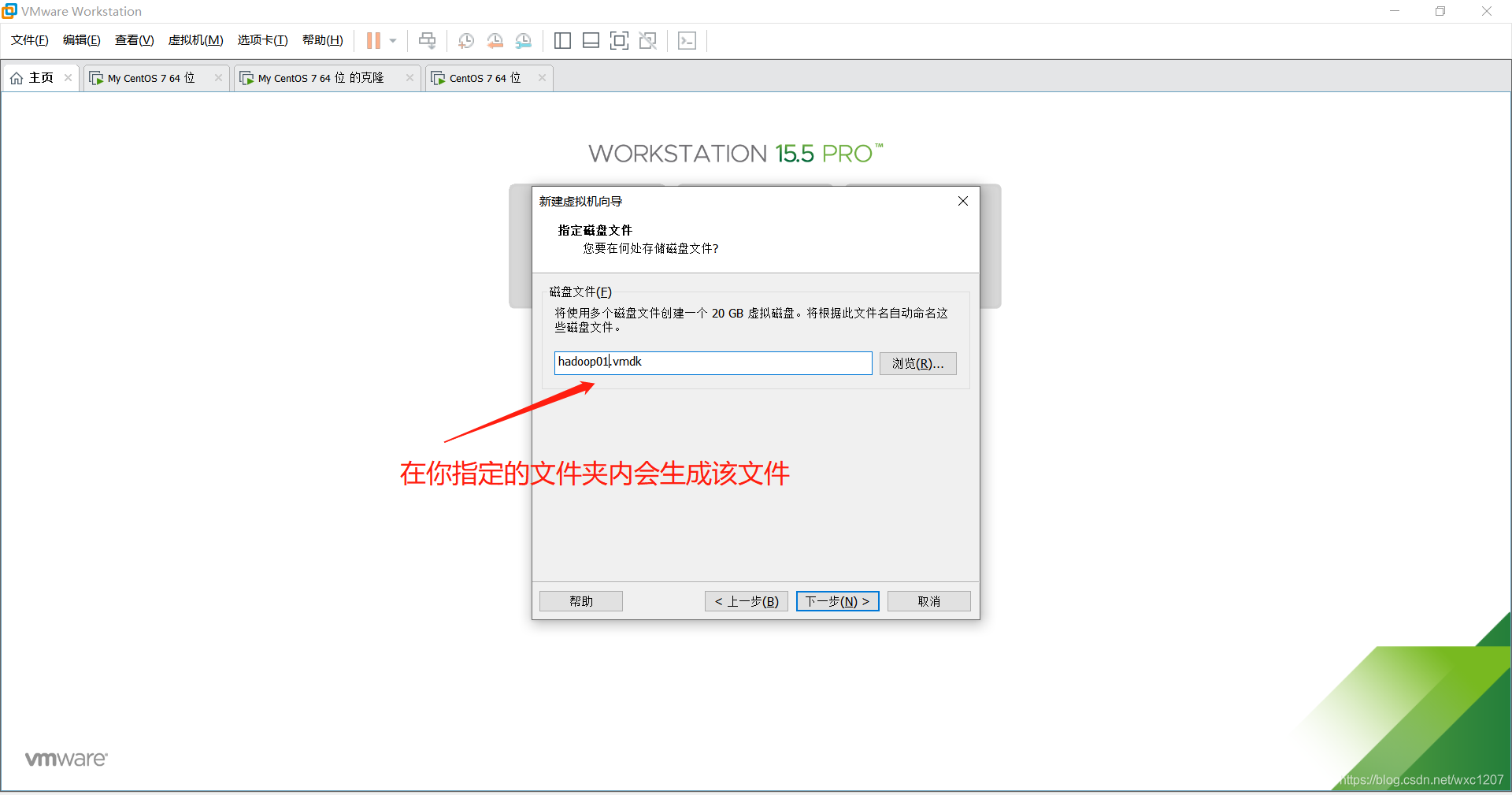Go back with 上一步(B) button
Screen dimensions: 1512x795
click(x=746, y=601)
